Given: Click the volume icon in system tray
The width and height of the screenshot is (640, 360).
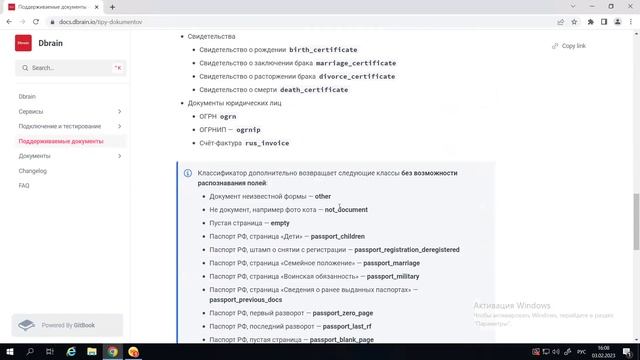Looking at the screenshot, I should [x=556, y=352].
